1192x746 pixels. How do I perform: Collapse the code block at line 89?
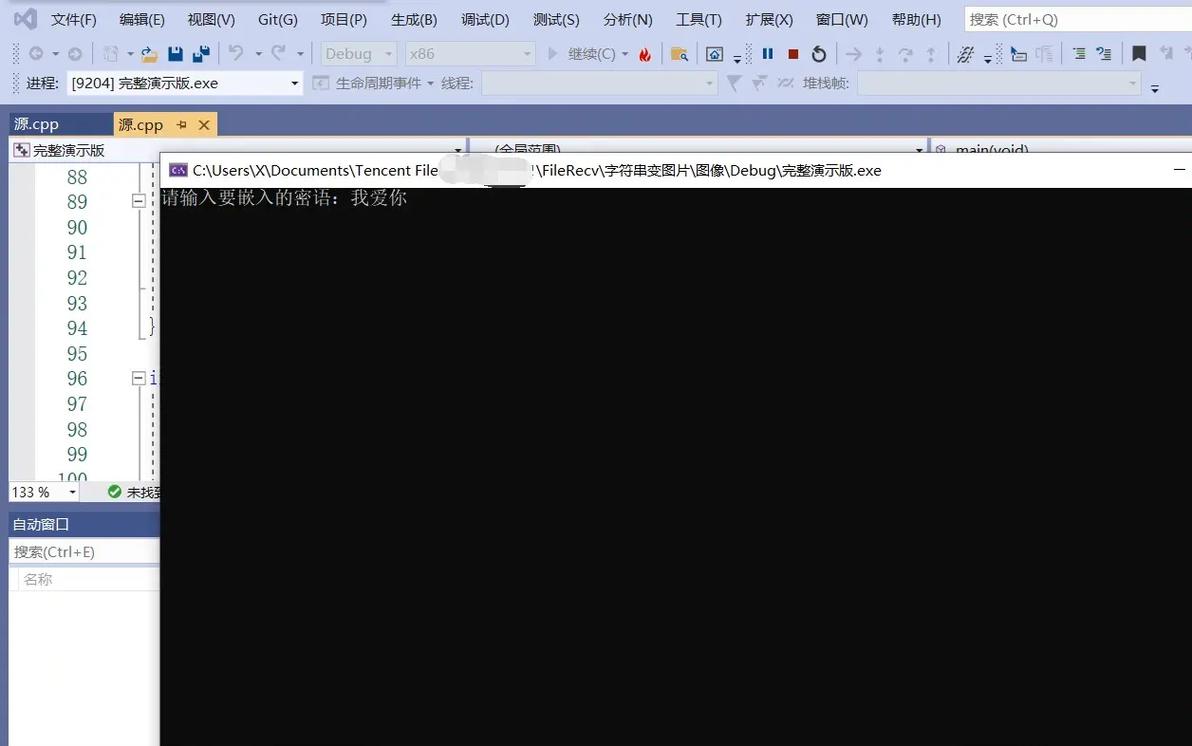[138, 202]
